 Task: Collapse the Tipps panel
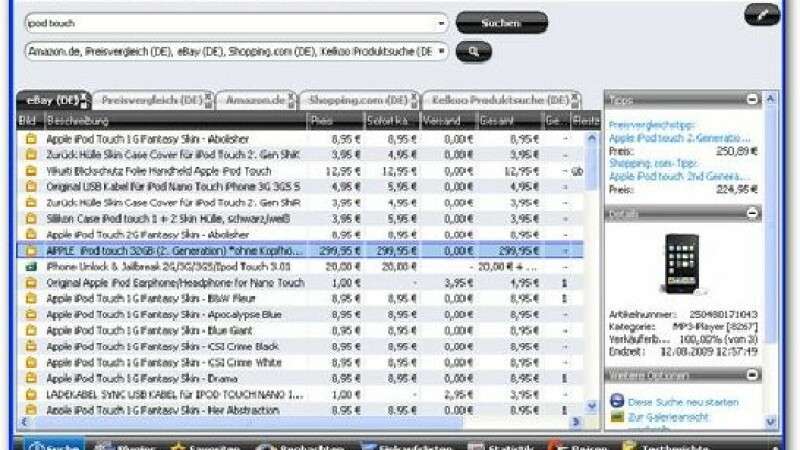point(752,99)
